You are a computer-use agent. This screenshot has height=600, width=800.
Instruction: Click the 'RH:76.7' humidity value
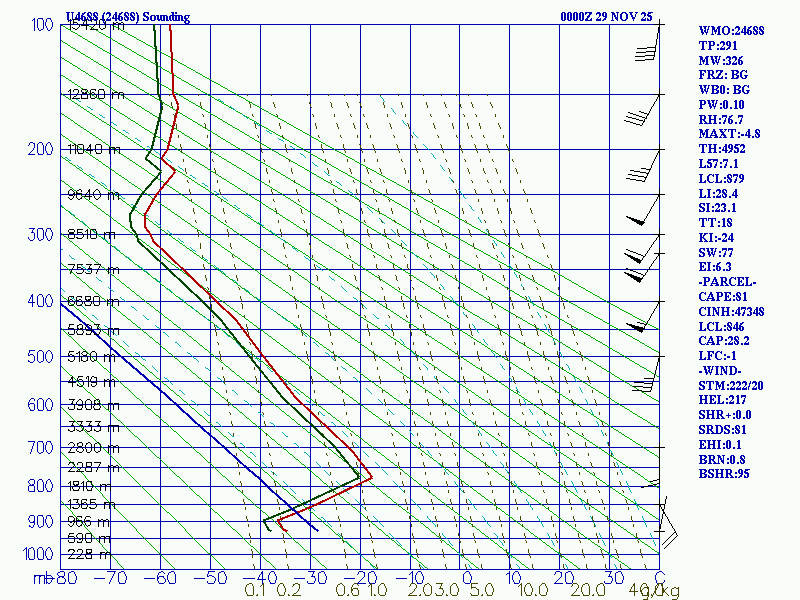pos(721,120)
